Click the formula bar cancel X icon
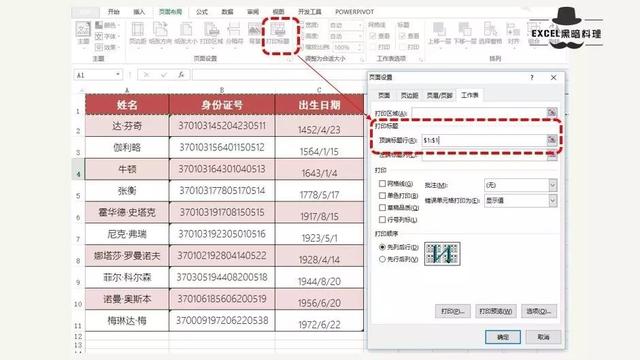The image size is (640, 360). click(x=147, y=75)
